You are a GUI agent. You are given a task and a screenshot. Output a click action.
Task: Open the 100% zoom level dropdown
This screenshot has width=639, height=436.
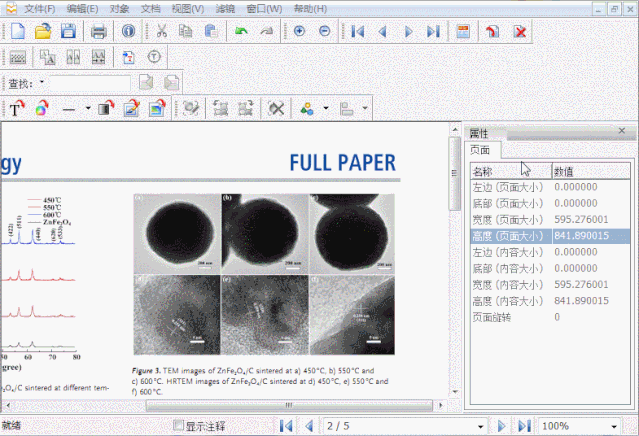click(x=628, y=426)
